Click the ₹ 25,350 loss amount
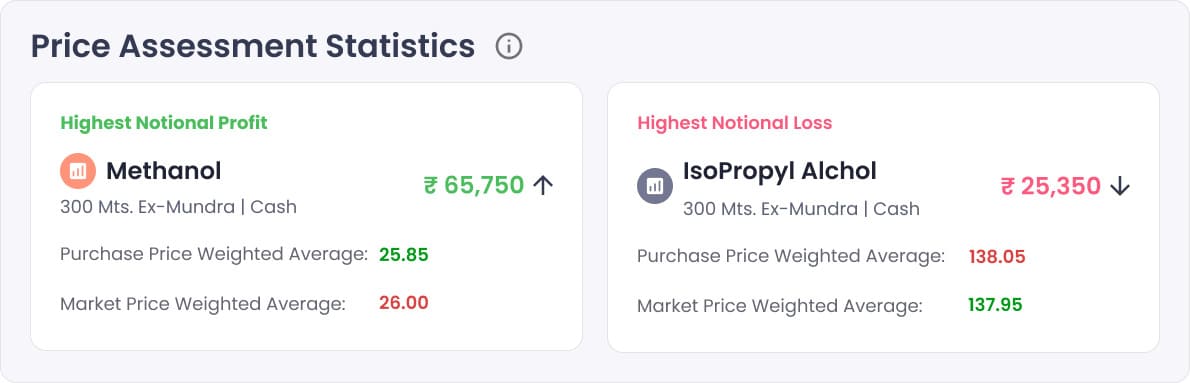 point(1051,187)
